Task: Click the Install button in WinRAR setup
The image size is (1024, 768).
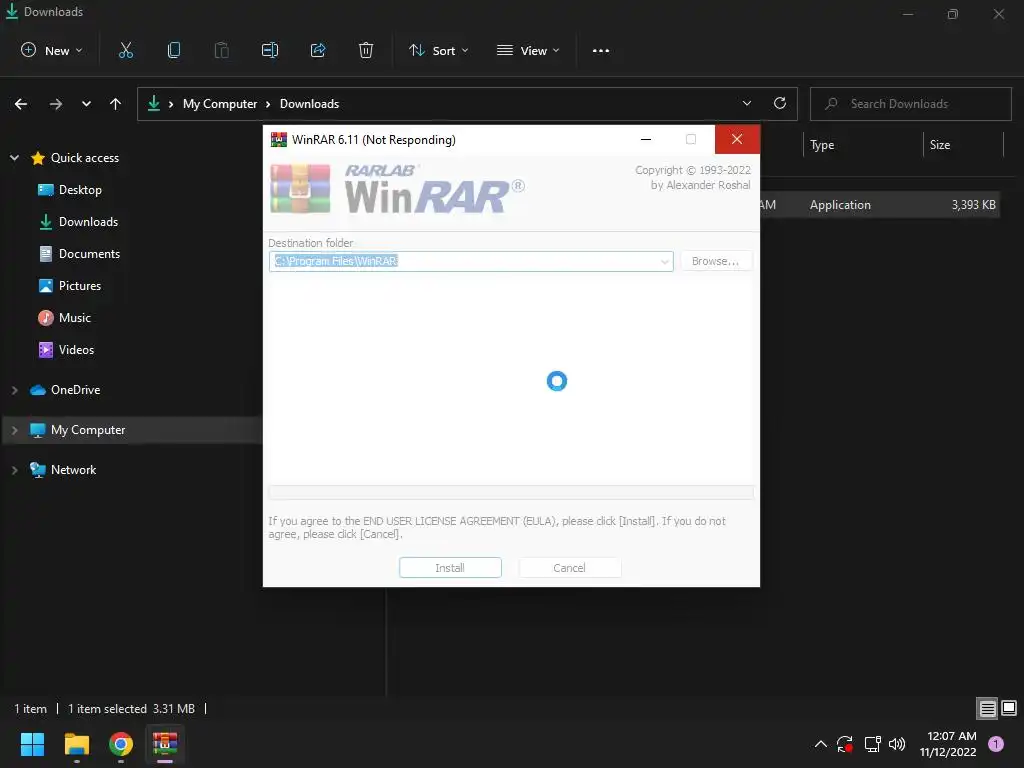Action: (450, 568)
